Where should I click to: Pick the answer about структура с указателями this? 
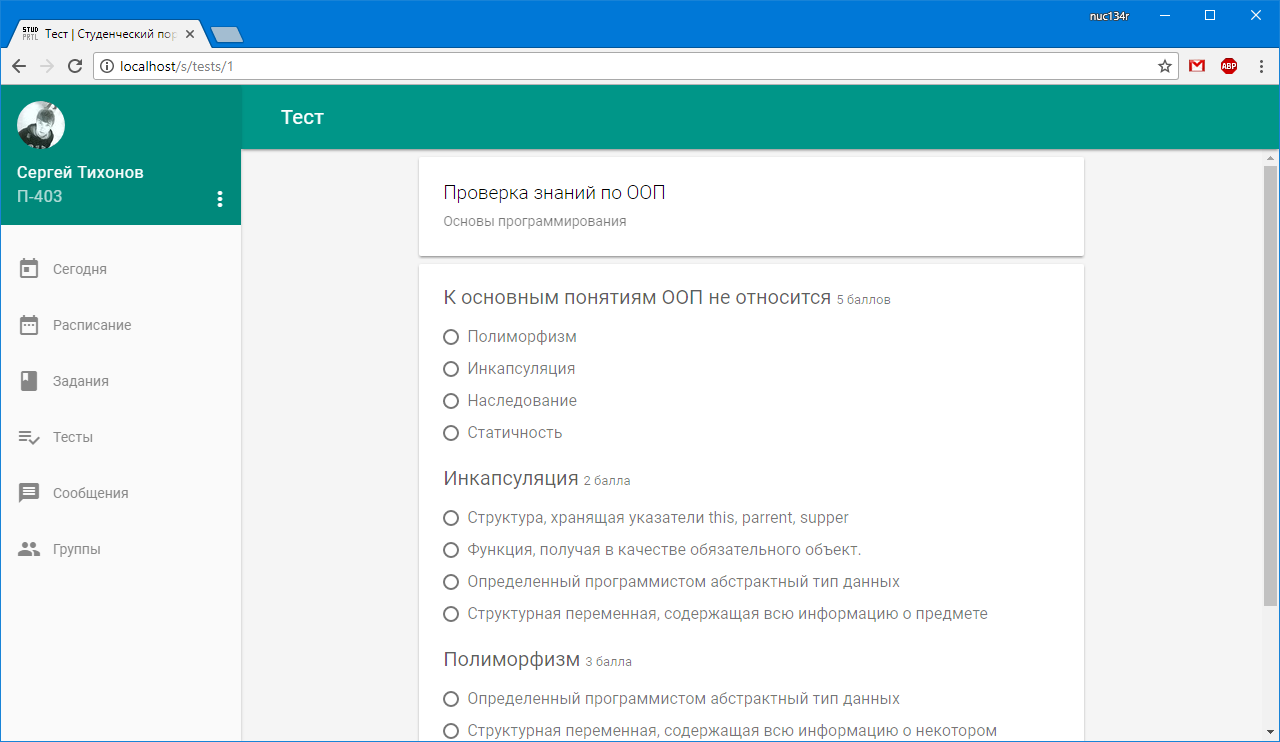click(x=450, y=517)
